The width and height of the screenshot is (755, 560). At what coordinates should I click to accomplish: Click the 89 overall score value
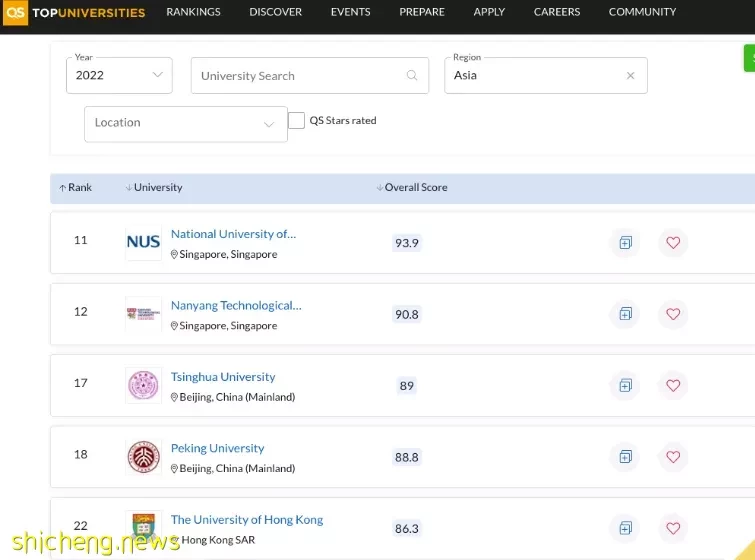pos(406,386)
